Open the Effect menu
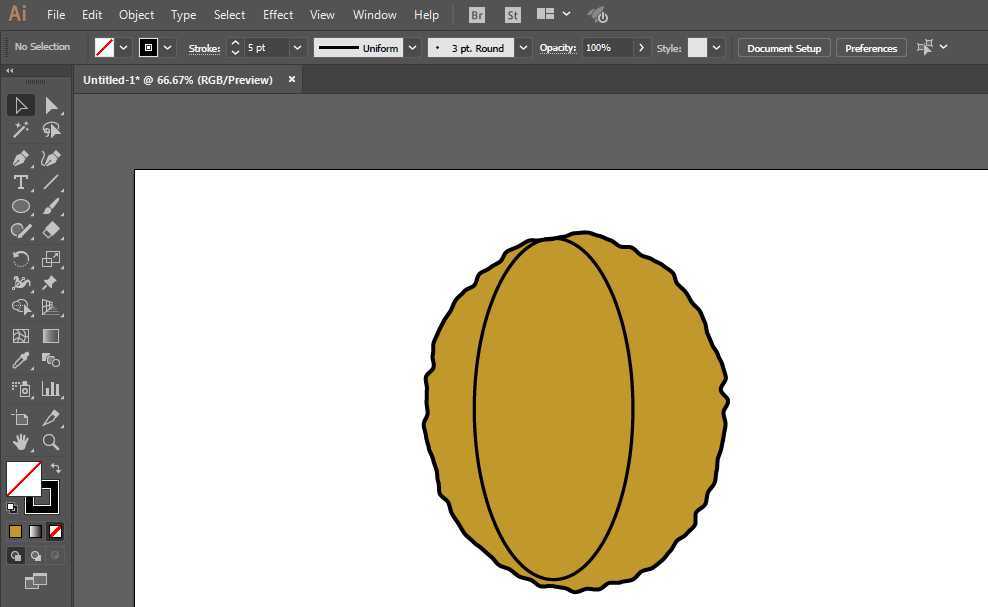988x607 pixels. 278,14
